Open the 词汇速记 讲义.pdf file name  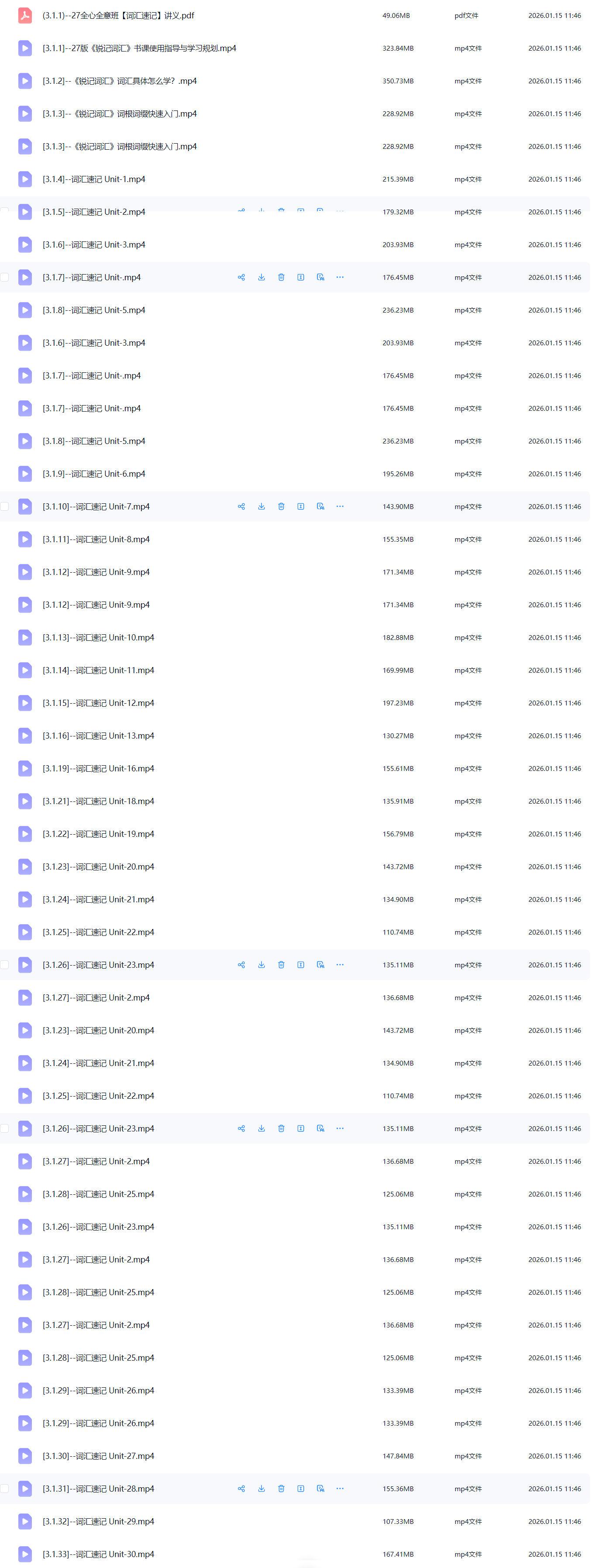click(118, 15)
